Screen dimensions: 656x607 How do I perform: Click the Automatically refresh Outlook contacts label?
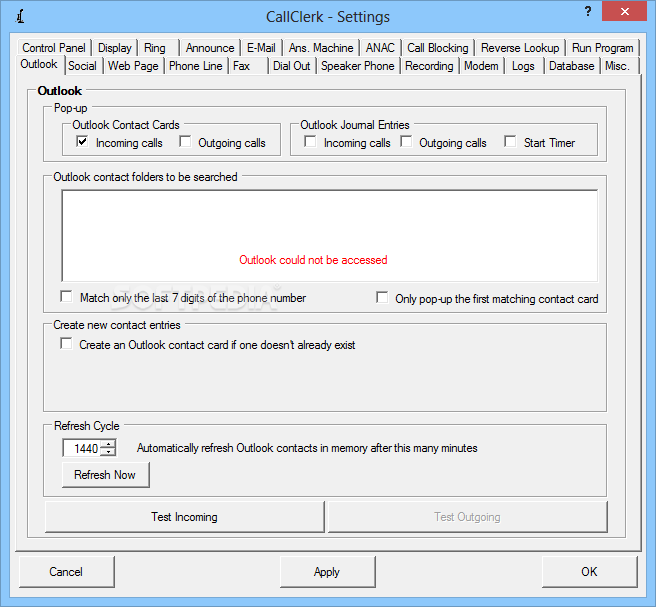pos(307,448)
